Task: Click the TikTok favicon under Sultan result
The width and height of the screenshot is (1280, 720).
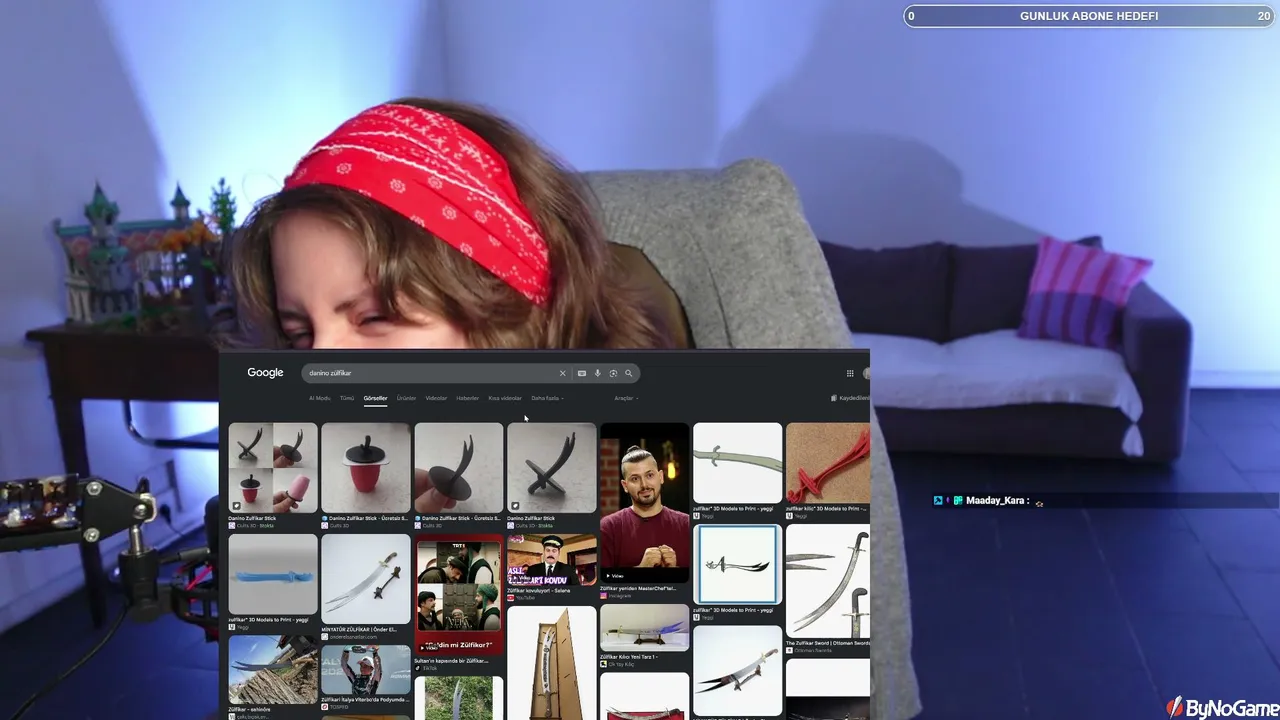Action: pos(417,668)
